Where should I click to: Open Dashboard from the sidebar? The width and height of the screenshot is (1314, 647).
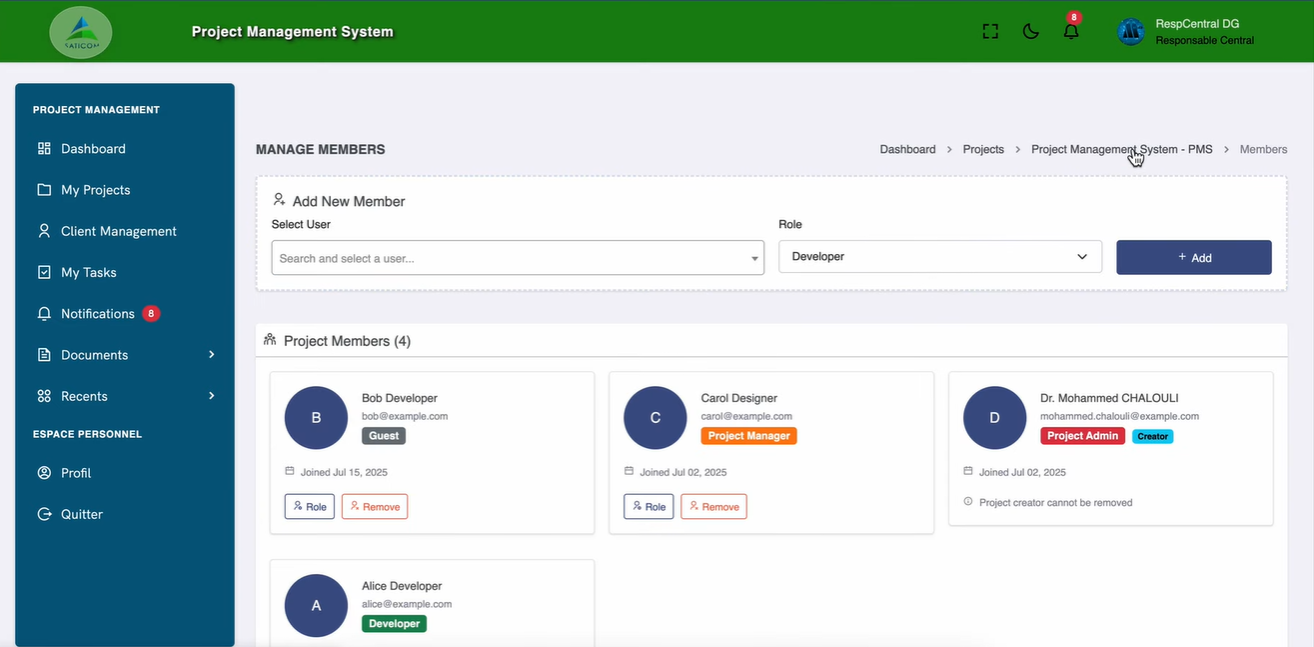point(93,149)
